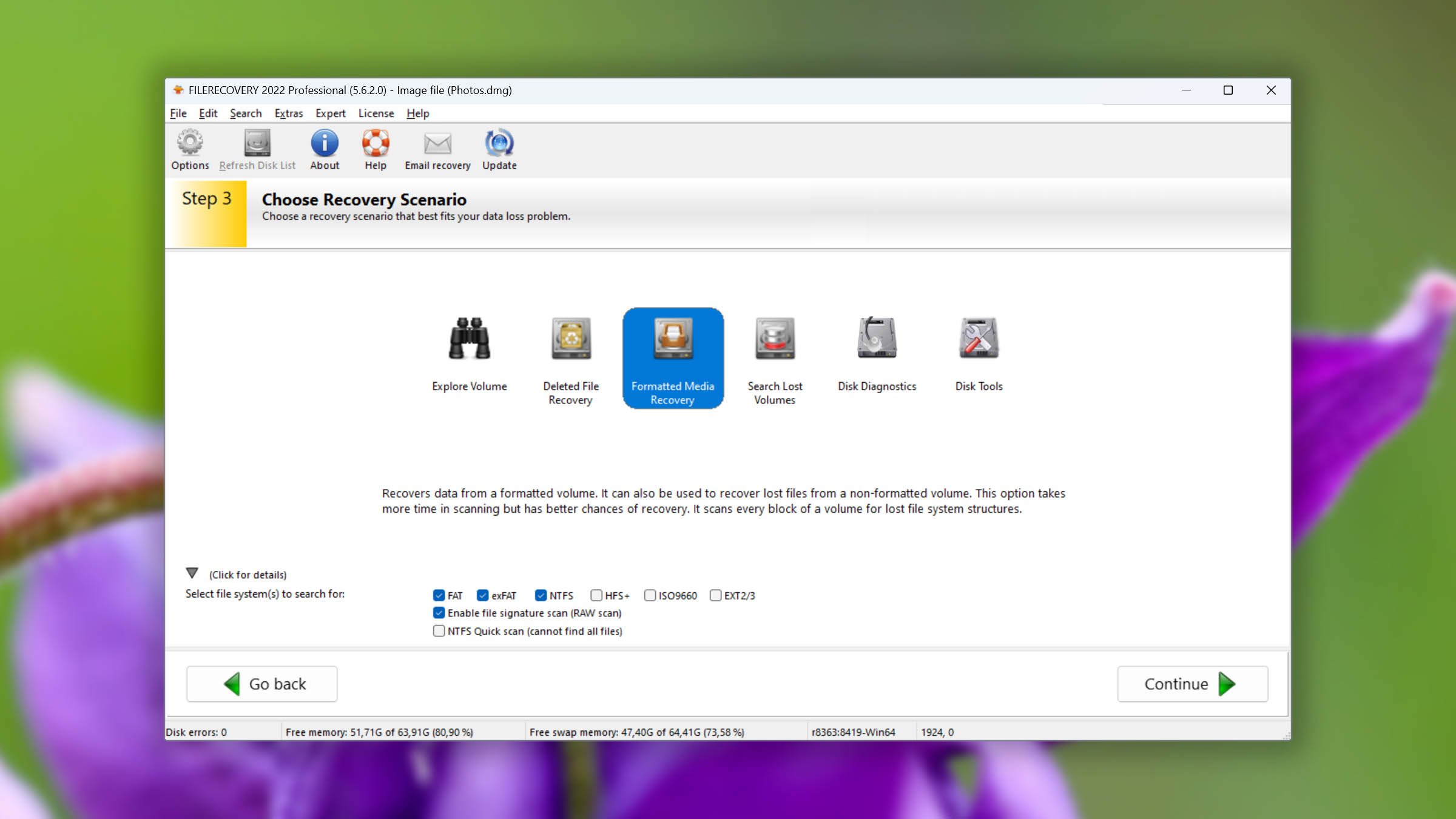Viewport: 1456px width, 819px height.
Task: Click the Free swap memory status entry
Action: (x=637, y=732)
